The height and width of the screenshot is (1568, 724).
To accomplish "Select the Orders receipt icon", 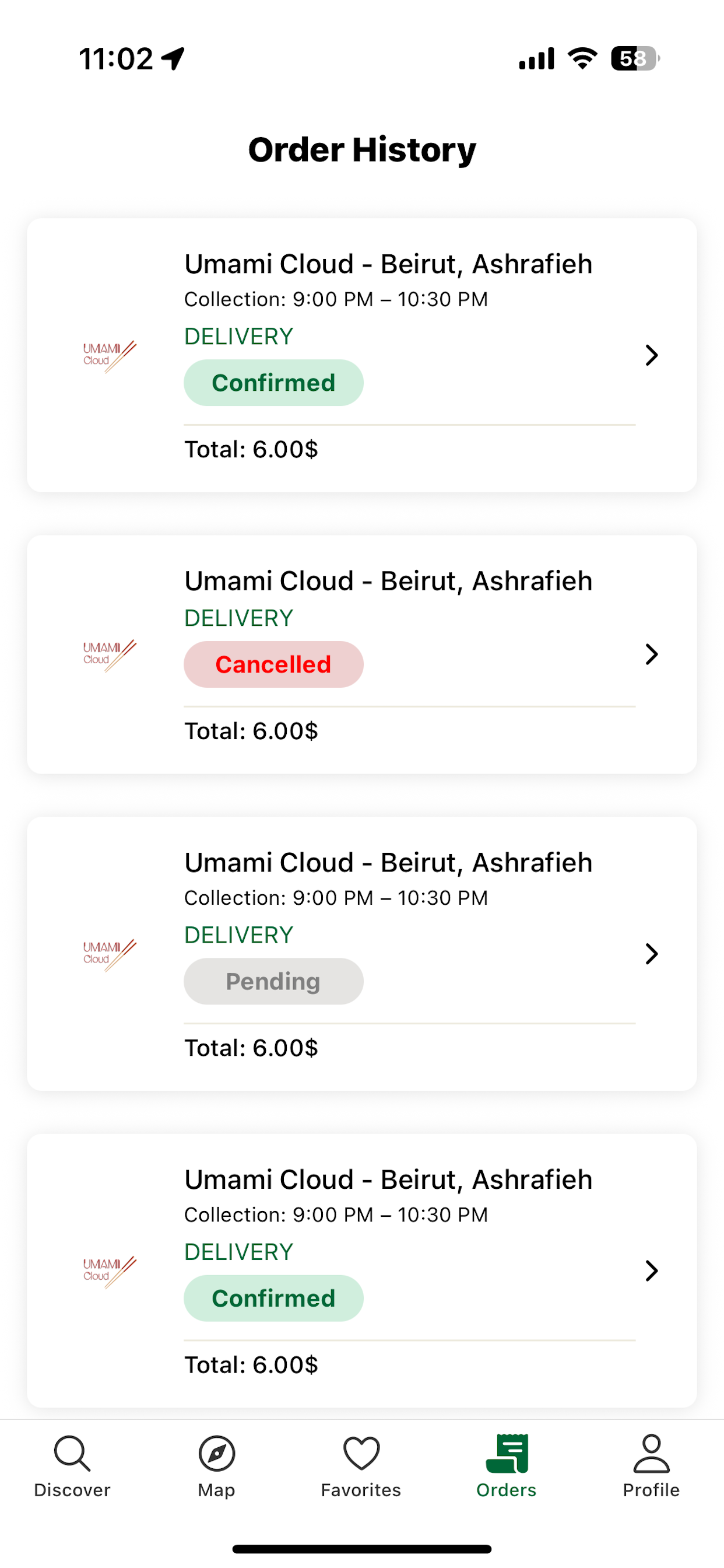I will (x=506, y=1454).
